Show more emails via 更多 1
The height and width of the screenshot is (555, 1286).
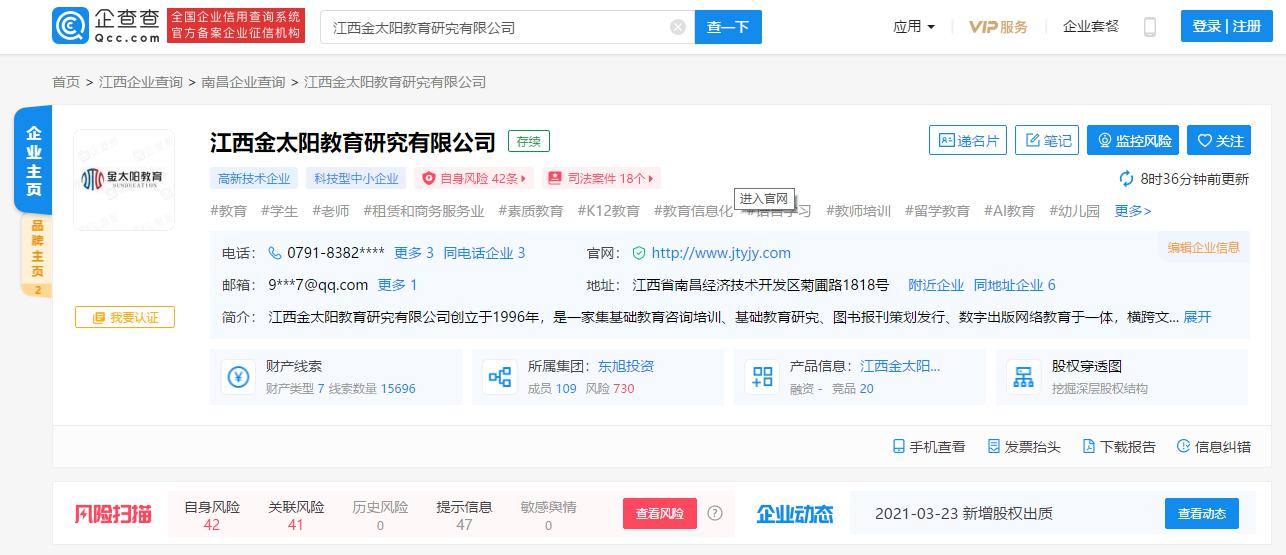coord(398,285)
